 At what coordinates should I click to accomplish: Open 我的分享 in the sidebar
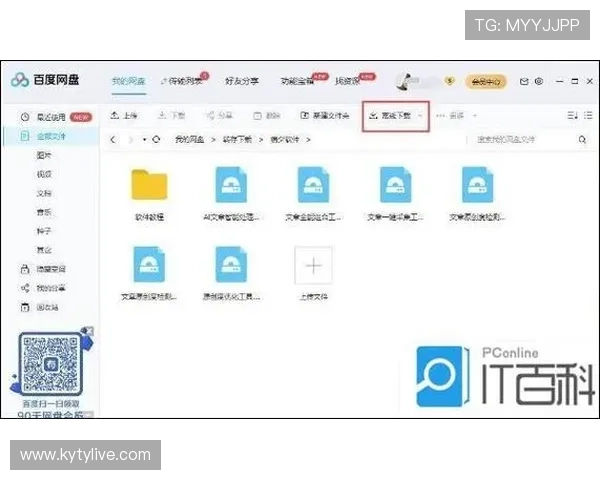(x=51, y=288)
